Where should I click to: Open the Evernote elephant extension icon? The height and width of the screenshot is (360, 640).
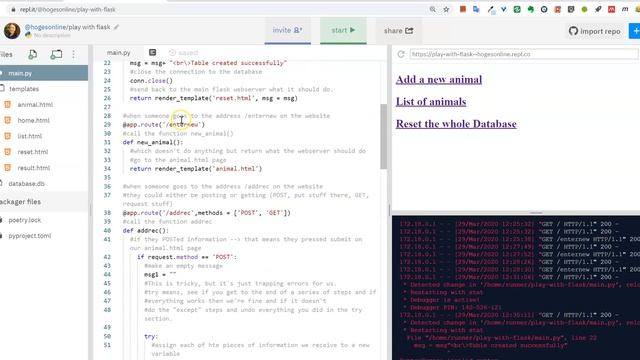[531, 9]
